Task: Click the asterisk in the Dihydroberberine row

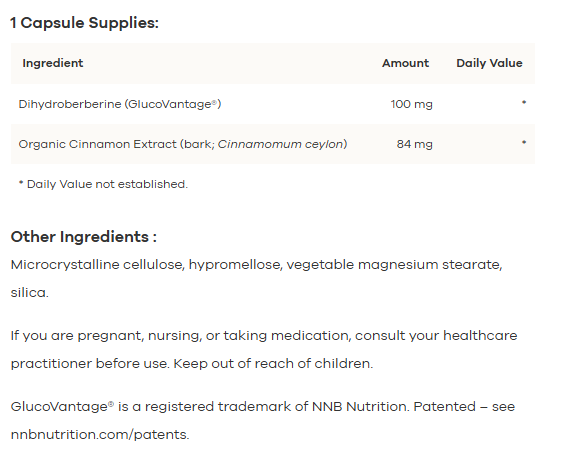Action: coord(524,103)
